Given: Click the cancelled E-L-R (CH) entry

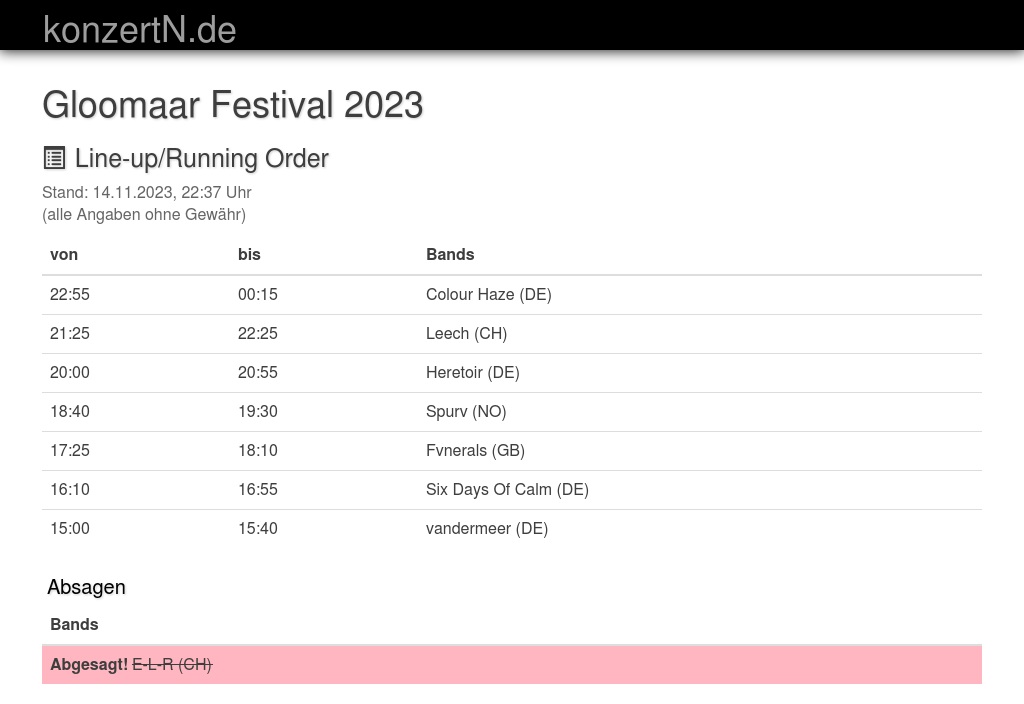Looking at the screenshot, I should [x=172, y=665].
